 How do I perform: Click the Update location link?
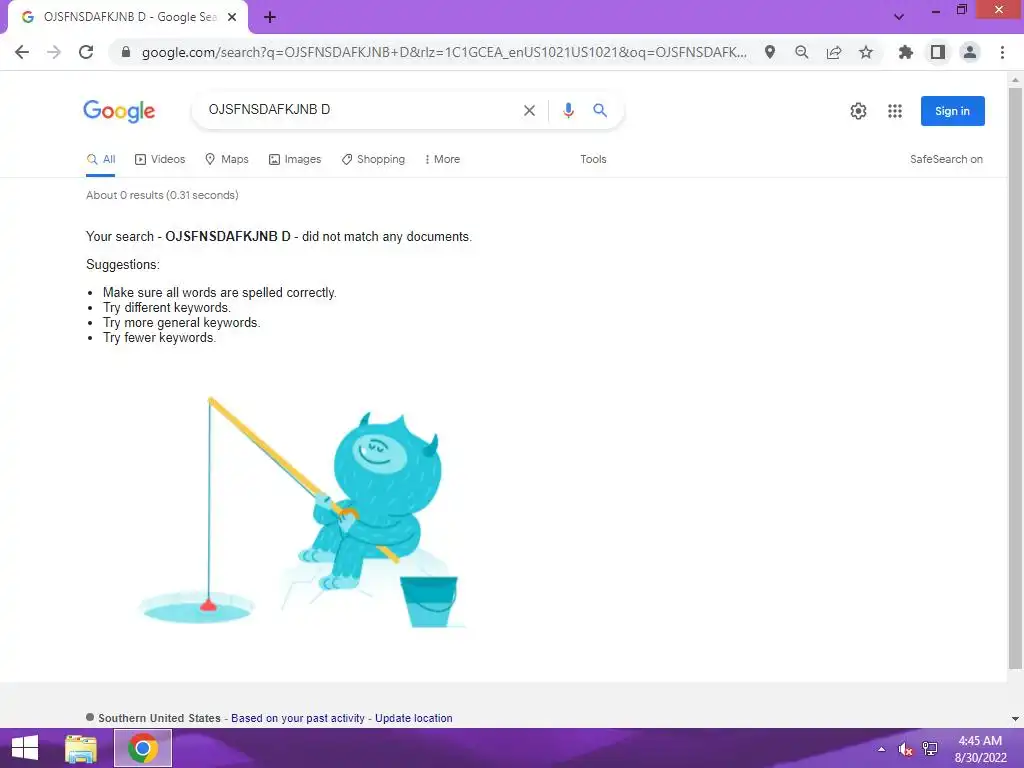pos(413,718)
